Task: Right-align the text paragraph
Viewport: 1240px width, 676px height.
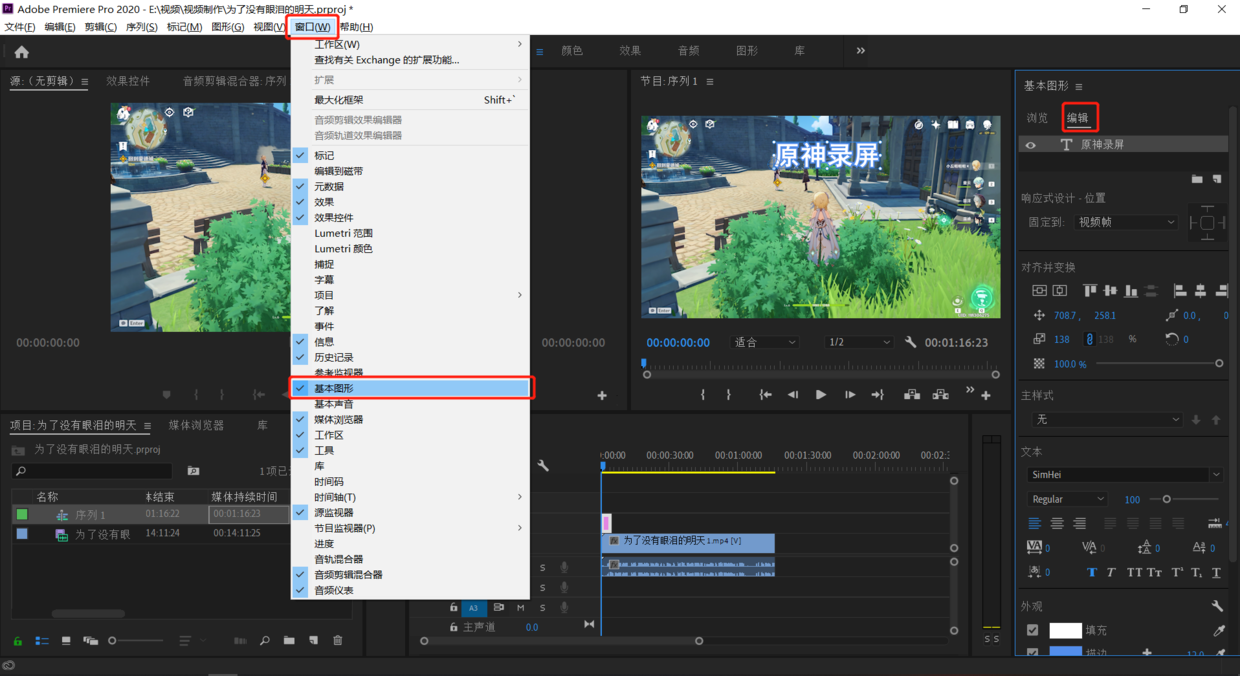Action: click(1079, 523)
